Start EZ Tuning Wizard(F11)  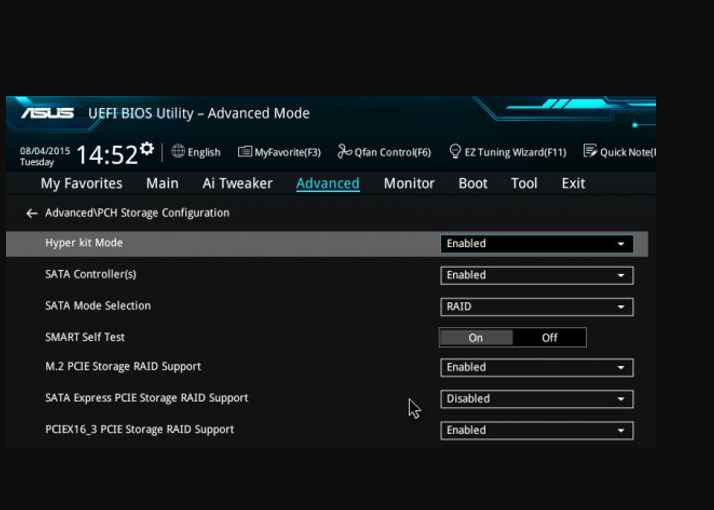508,152
